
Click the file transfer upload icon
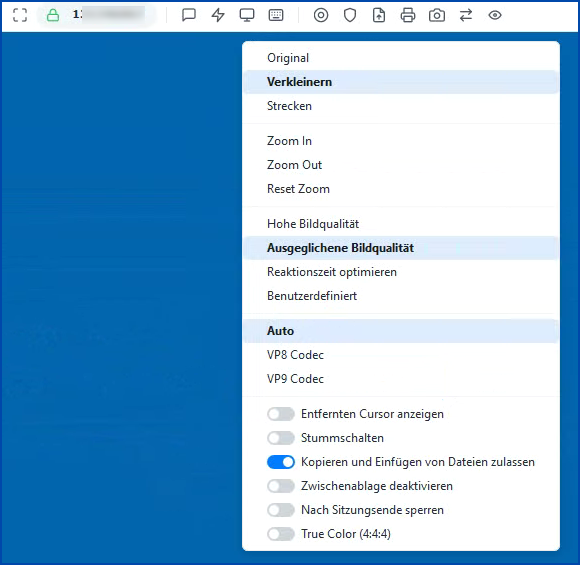379,15
